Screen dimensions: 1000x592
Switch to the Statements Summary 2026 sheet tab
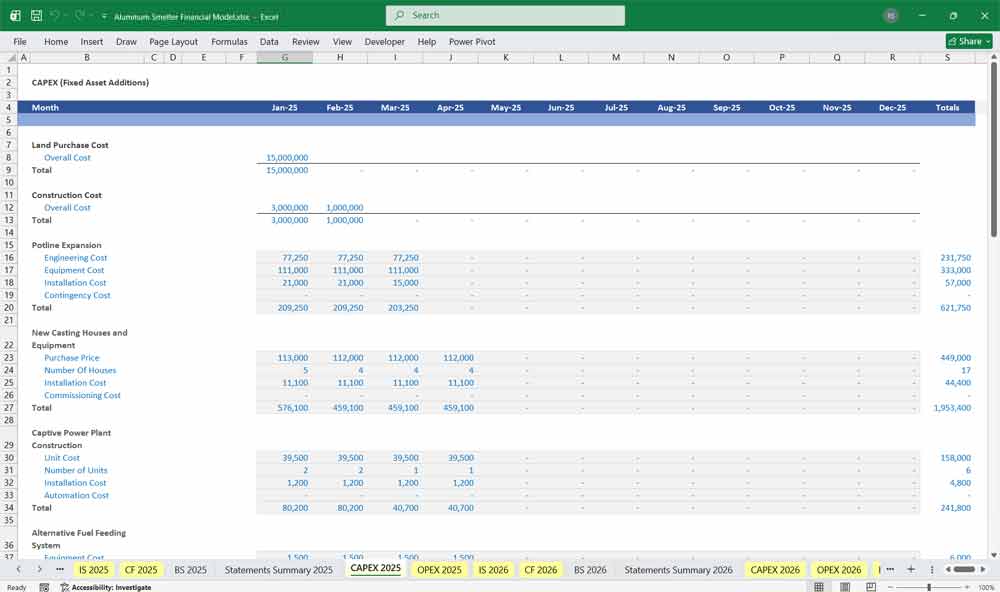click(x=679, y=569)
